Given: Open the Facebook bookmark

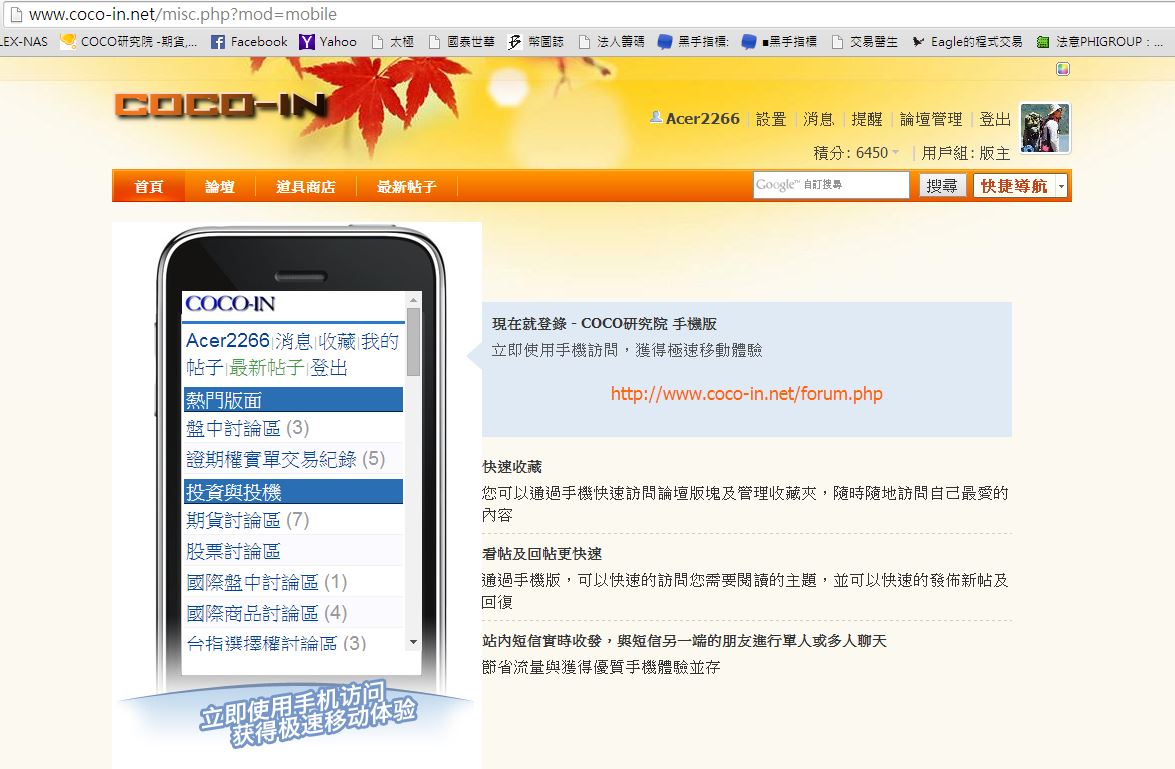Looking at the screenshot, I should tap(249, 42).
